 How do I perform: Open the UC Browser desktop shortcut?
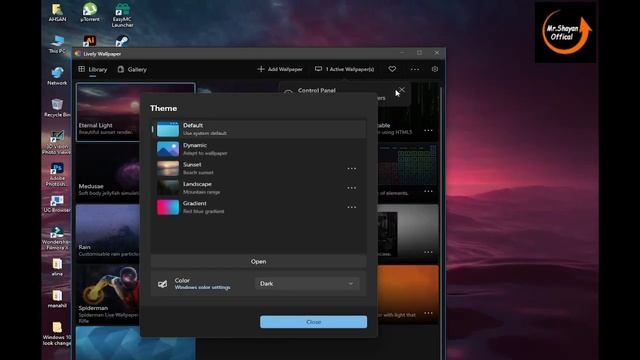57,203
